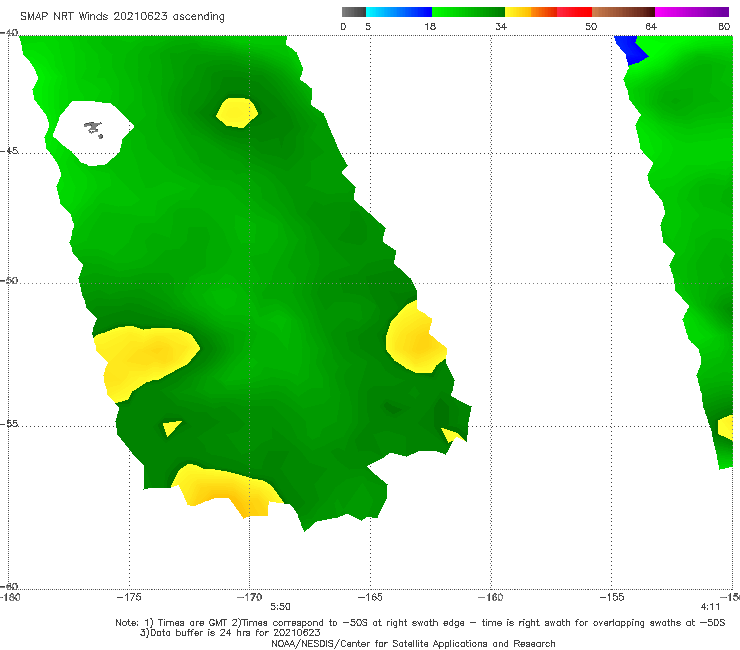Image resolution: width=740 pixels, height=650 pixels.
Task: Click the '5' label under the color bar
Action: coord(368,26)
